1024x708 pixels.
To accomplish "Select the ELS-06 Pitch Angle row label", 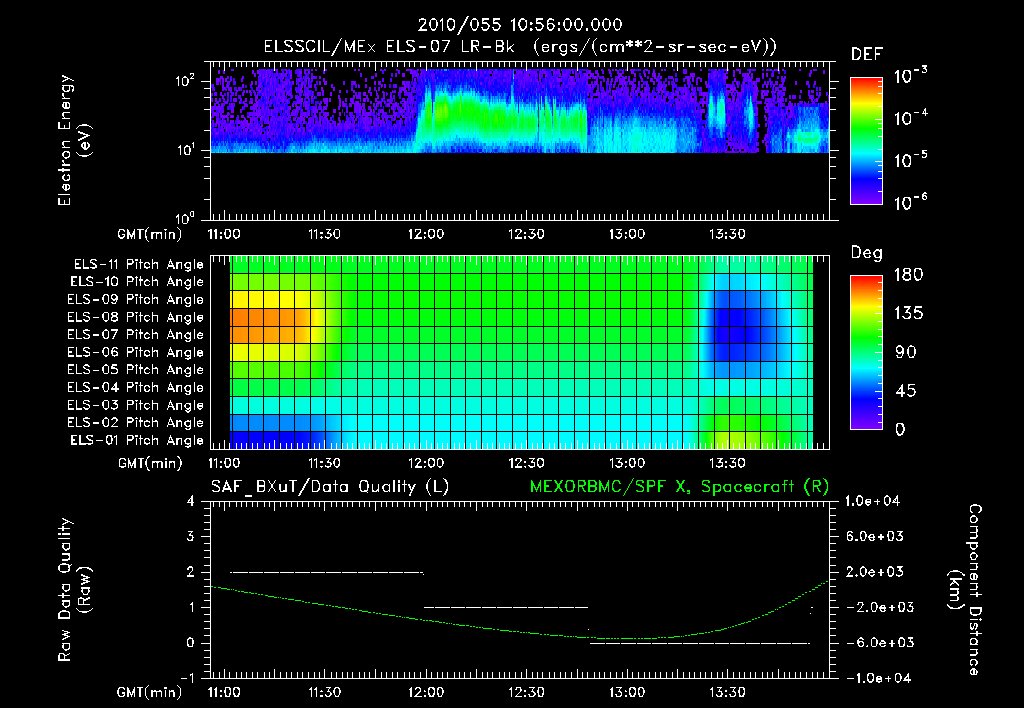I will coord(135,352).
